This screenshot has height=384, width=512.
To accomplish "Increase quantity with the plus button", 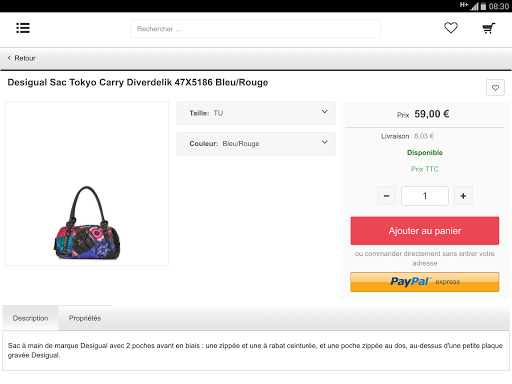I will pyautogui.click(x=463, y=196).
